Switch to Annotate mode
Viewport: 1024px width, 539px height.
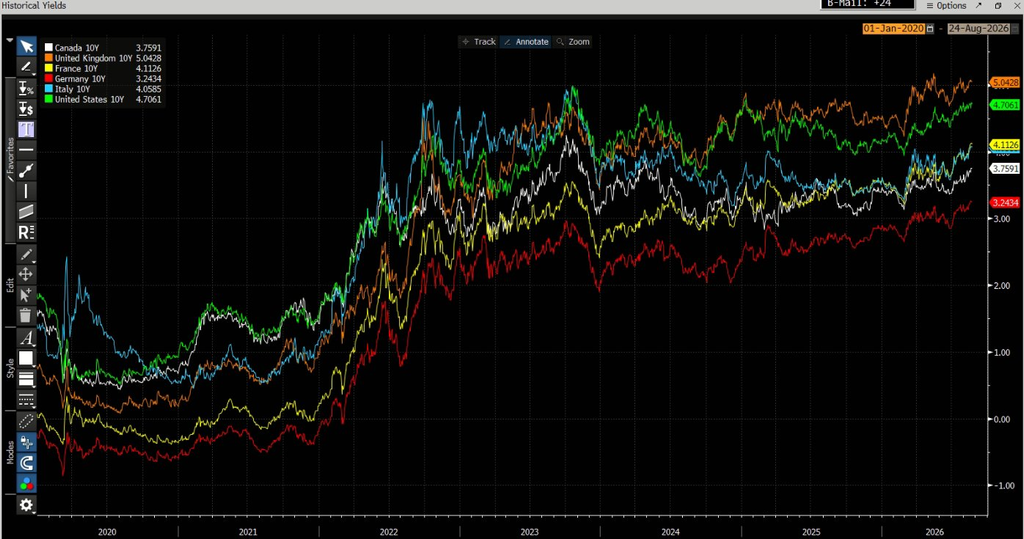(x=526, y=41)
